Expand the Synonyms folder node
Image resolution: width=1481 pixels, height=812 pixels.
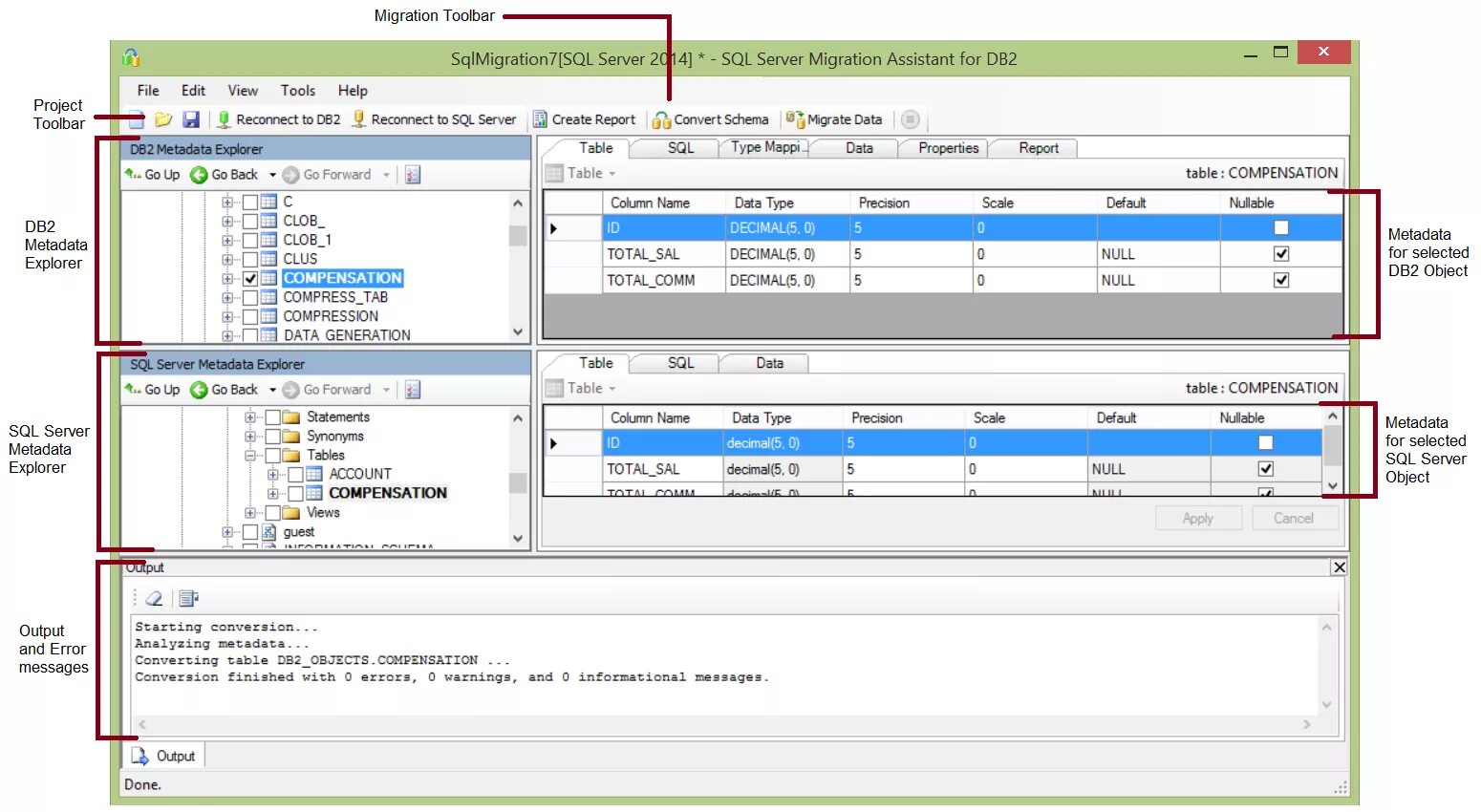[250, 437]
